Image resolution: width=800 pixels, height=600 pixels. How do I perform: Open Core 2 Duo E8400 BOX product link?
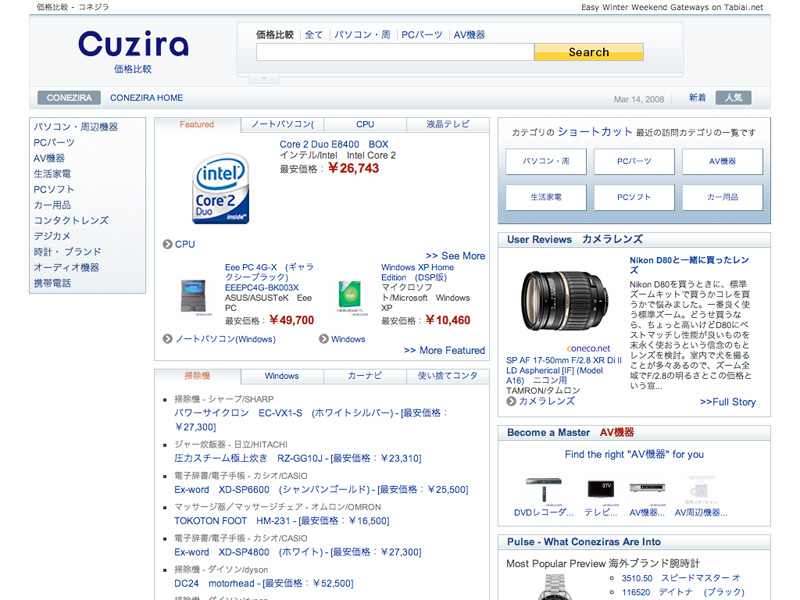tap(334, 144)
